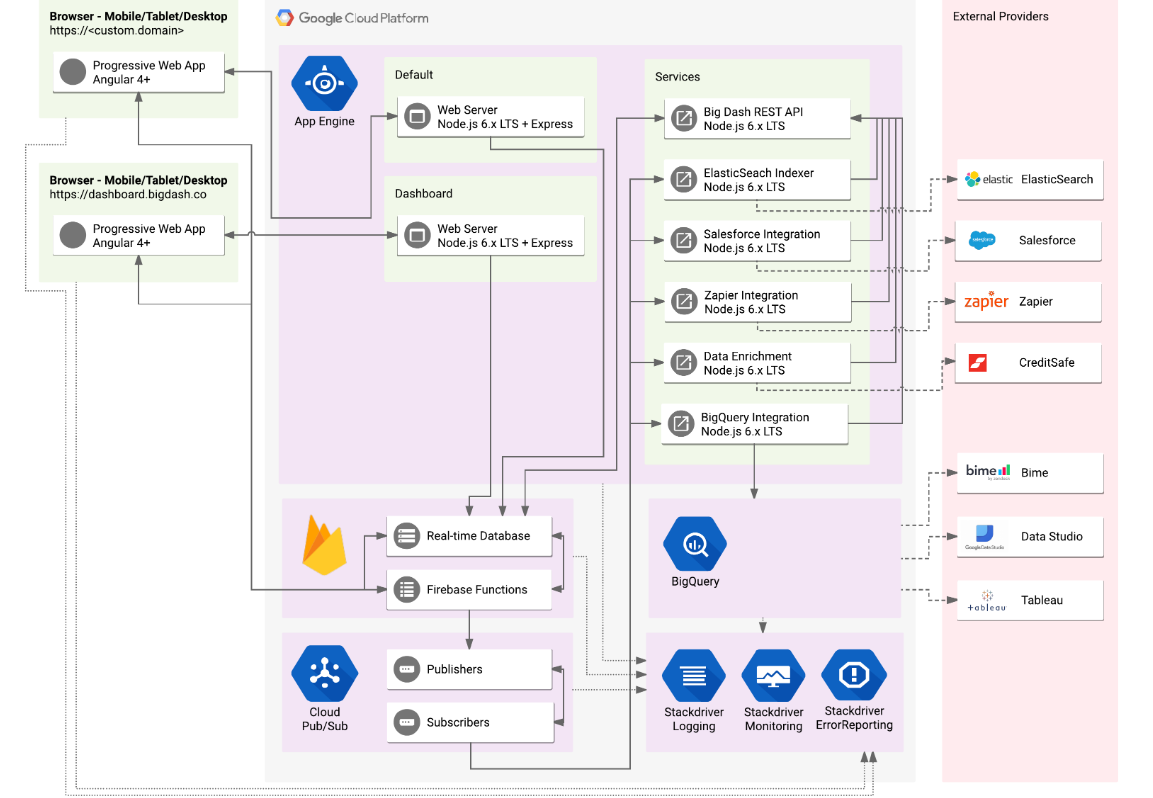Click the https://dashboard.bigdash.co URL text

tap(128, 194)
